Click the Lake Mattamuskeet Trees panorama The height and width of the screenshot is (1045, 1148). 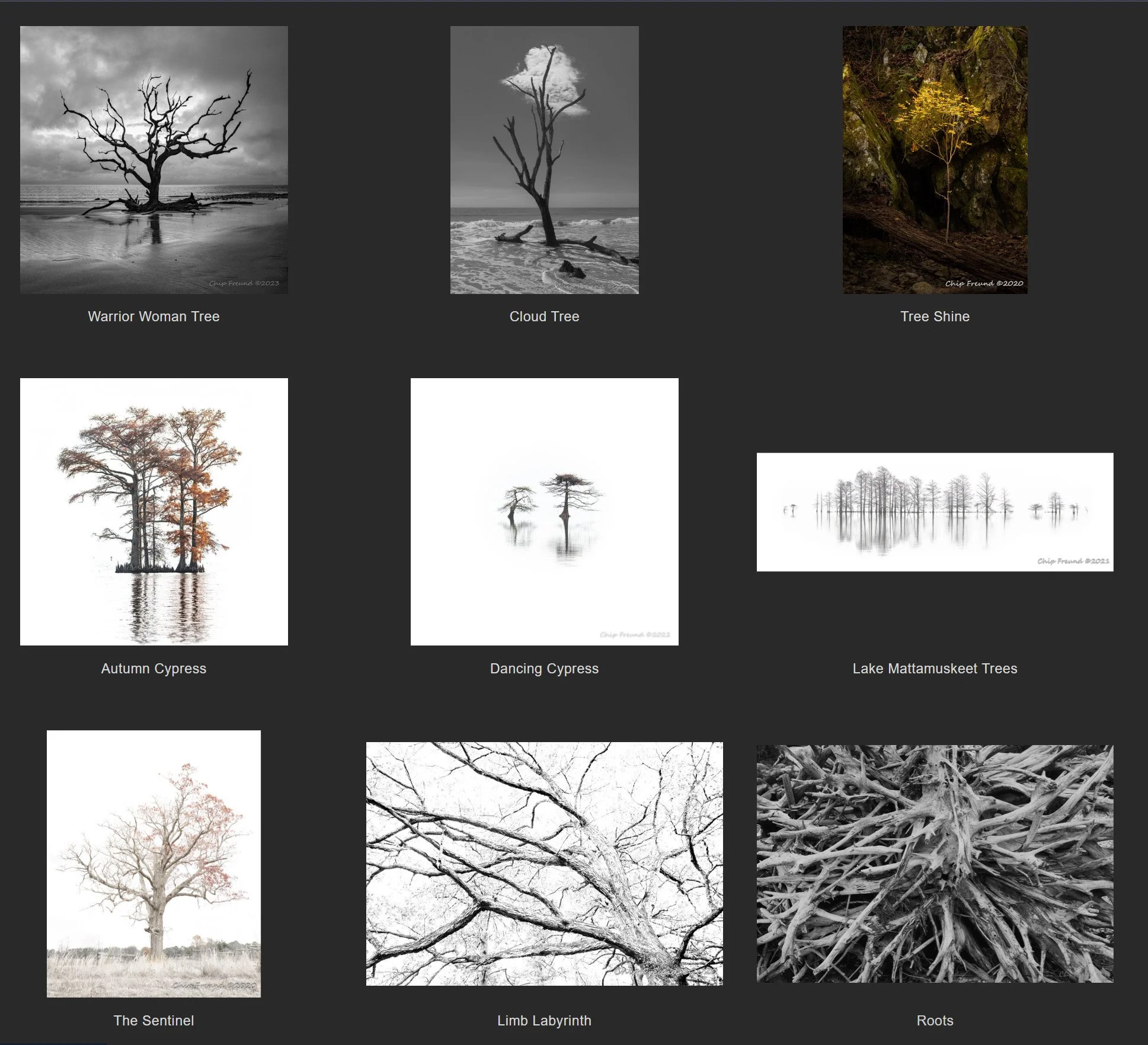(935, 512)
